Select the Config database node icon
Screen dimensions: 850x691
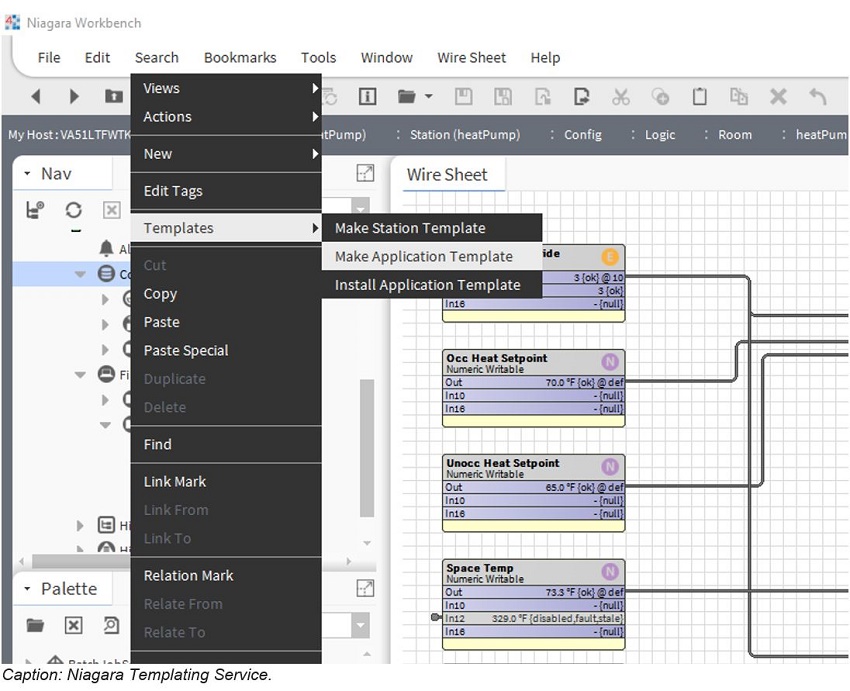[x=106, y=273]
